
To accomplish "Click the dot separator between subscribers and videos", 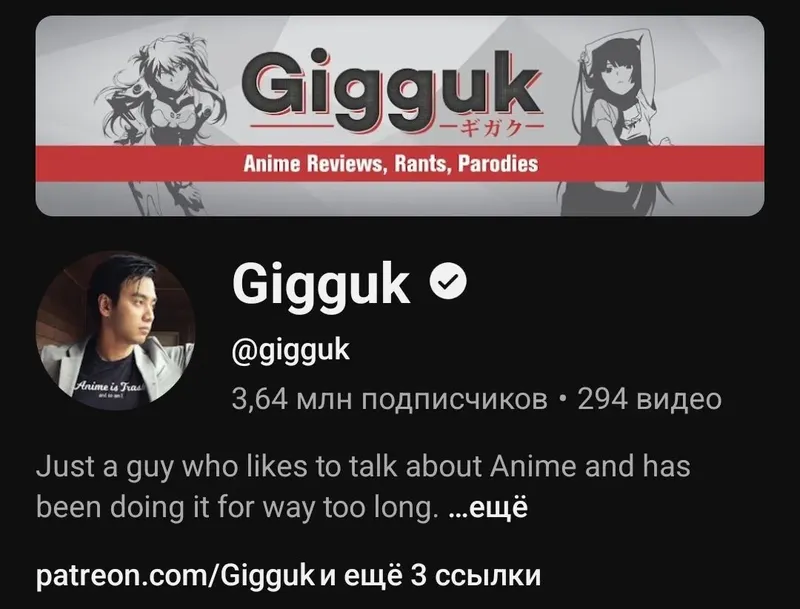I will click(562, 400).
